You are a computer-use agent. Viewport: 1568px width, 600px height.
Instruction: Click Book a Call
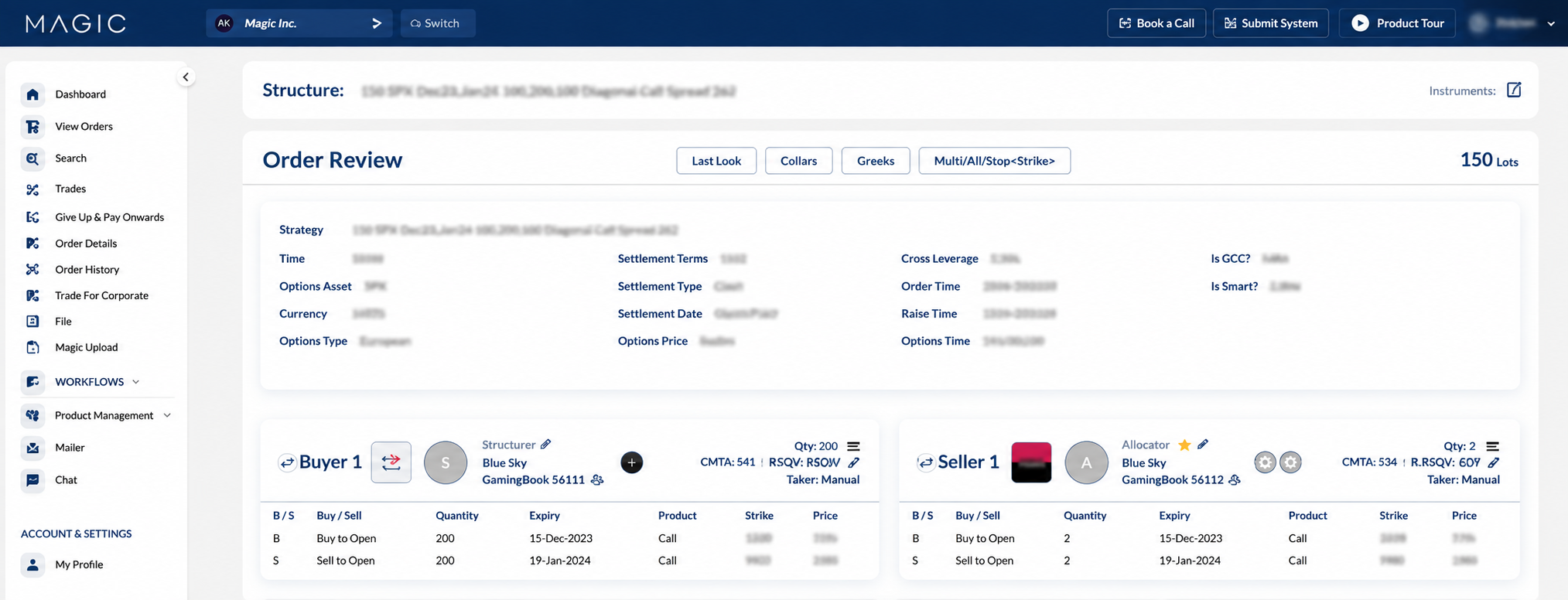tap(1156, 23)
